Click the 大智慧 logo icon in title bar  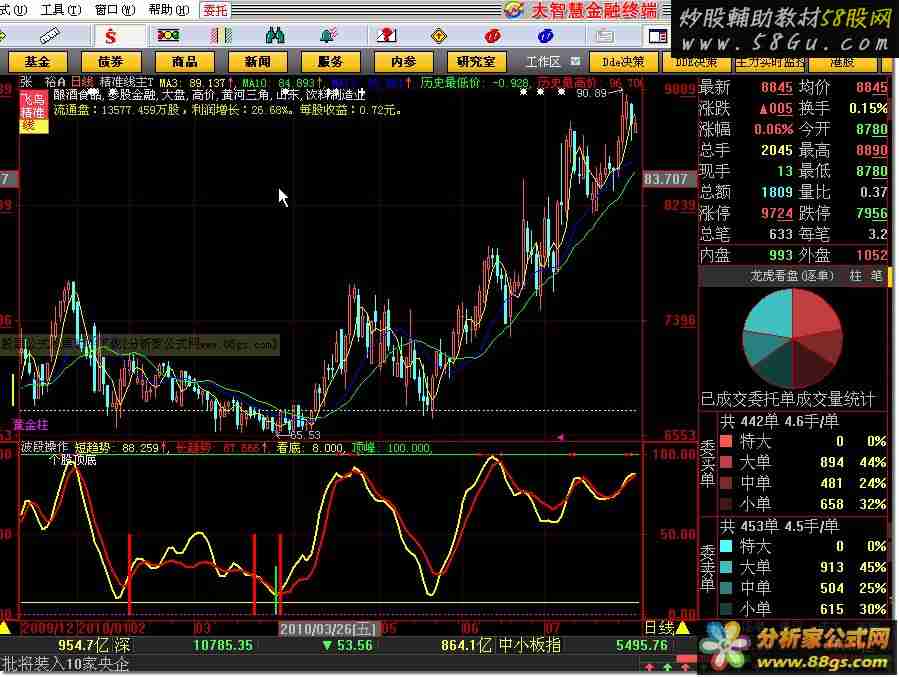pos(514,10)
